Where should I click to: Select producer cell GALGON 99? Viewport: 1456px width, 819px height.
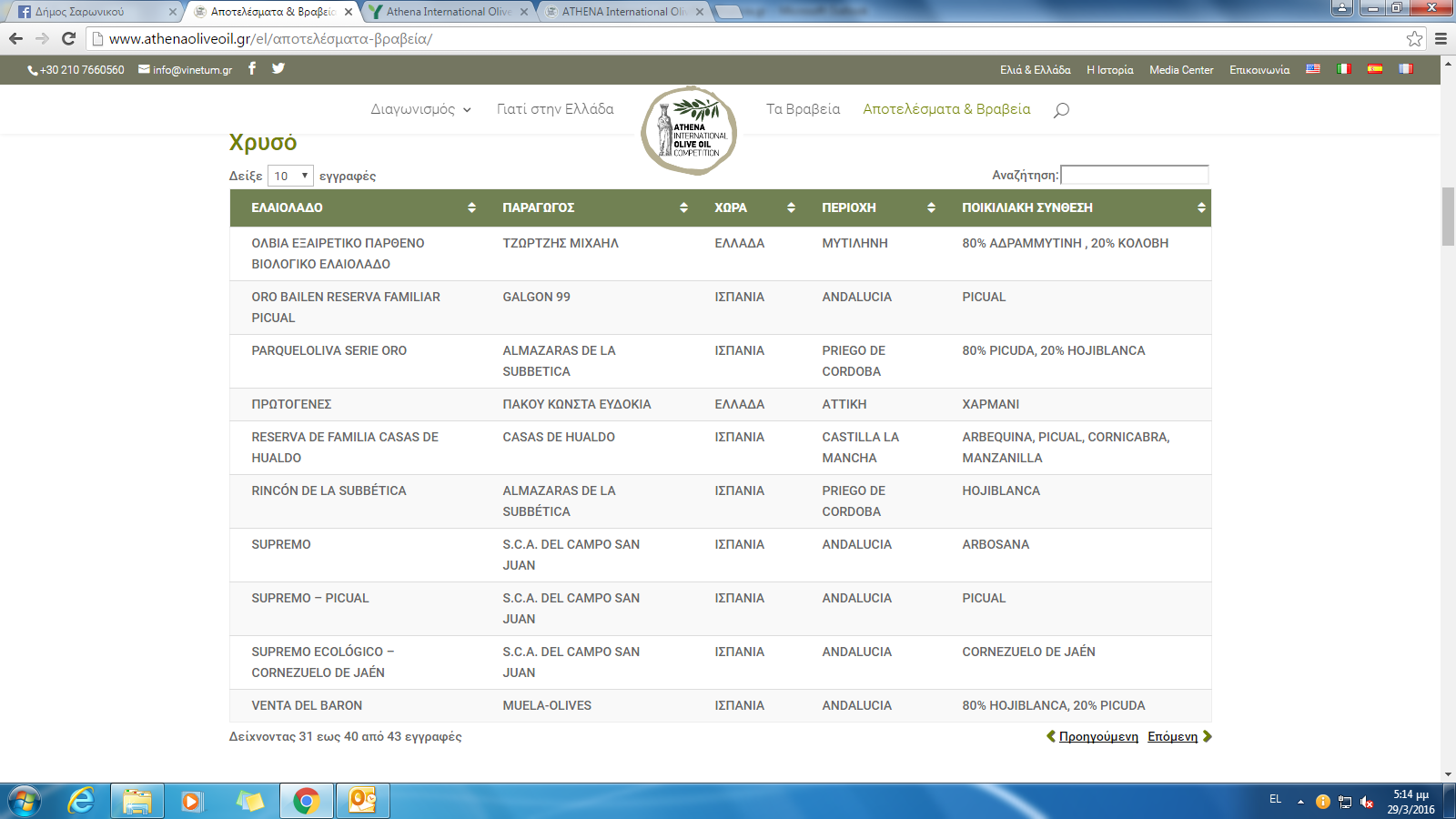point(587,308)
